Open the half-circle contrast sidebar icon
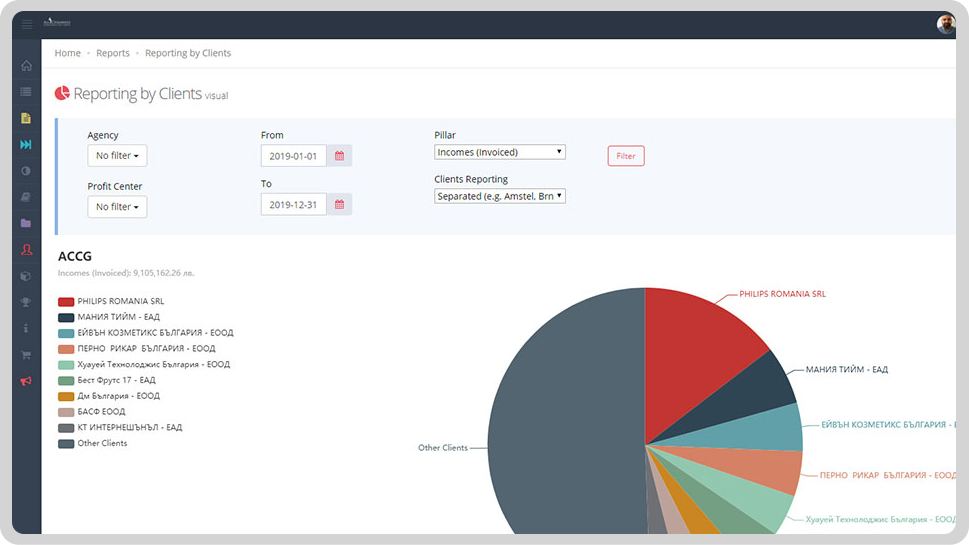Viewport: 969px width, 545px height. click(x=26, y=171)
